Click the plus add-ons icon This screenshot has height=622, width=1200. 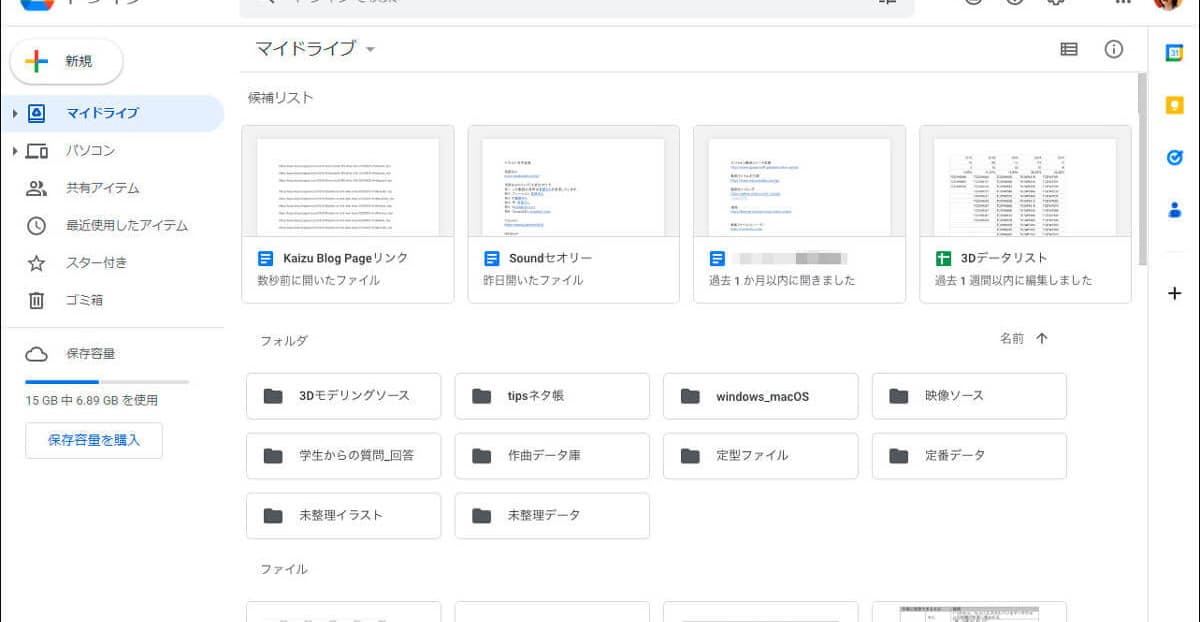(x=1175, y=293)
